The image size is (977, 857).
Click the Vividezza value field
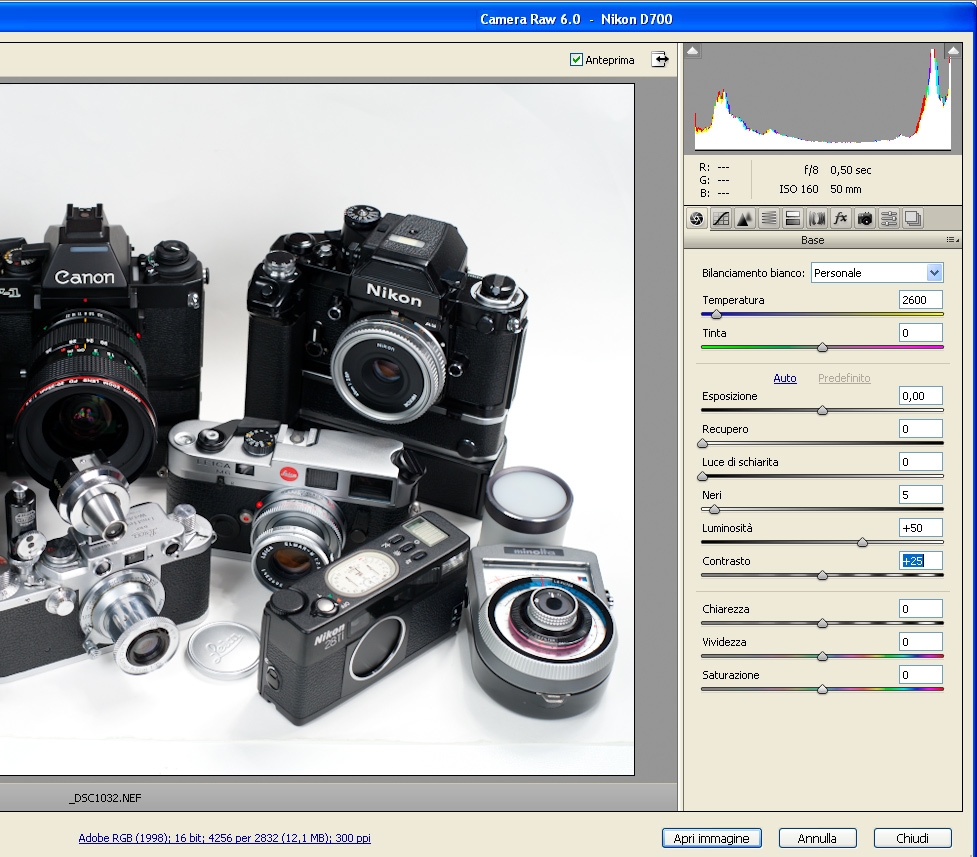point(921,642)
